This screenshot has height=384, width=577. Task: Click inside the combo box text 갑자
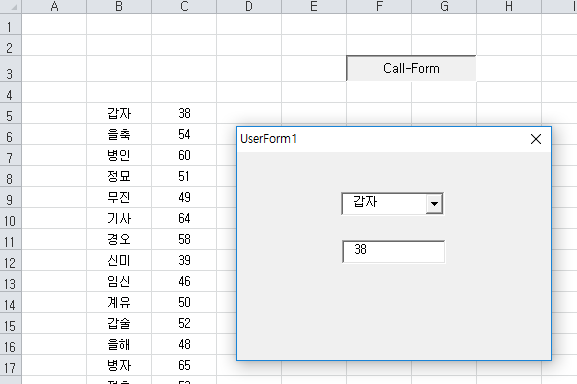pyautogui.click(x=365, y=202)
